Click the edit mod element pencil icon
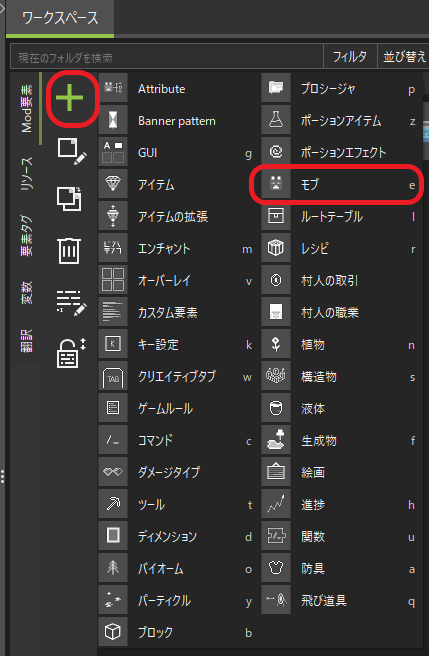 (x=72, y=151)
